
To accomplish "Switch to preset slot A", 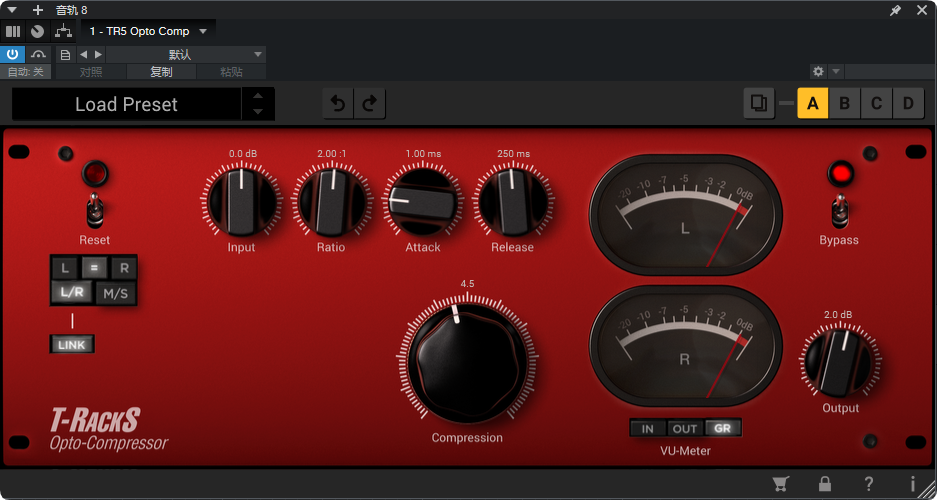I will point(813,103).
